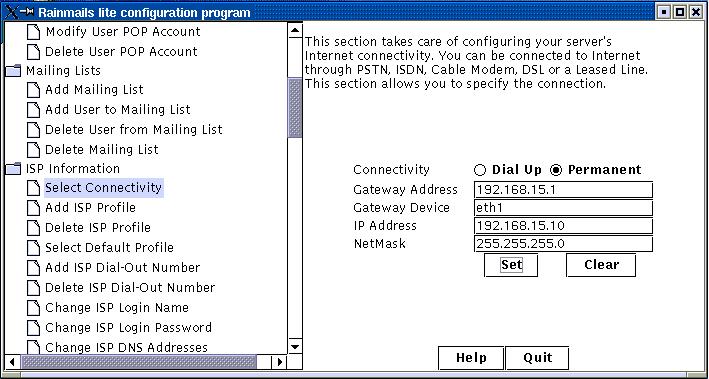This screenshot has width=709, height=379.
Task: Click document icon beside Add Mailing List
Action: [x=33, y=90]
